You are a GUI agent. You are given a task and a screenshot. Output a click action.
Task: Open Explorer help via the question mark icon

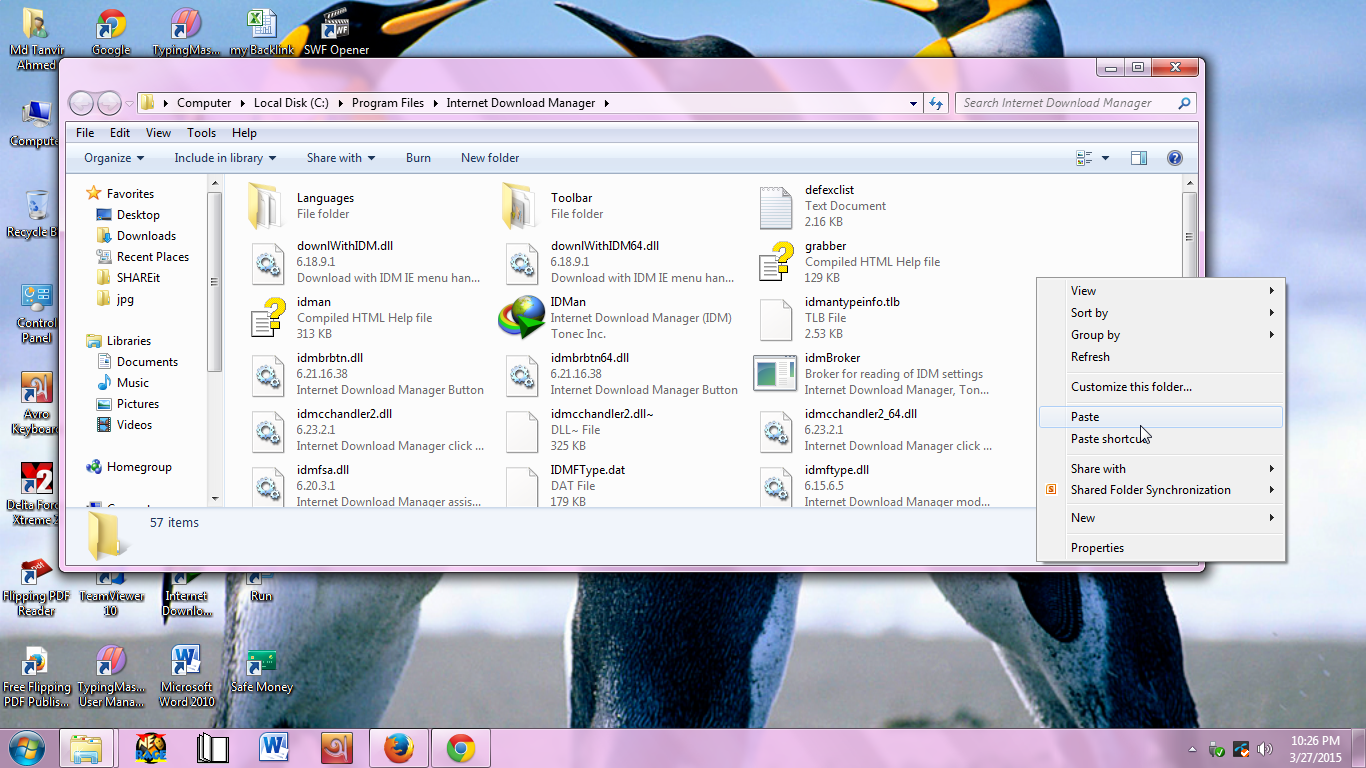[x=1175, y=158]
